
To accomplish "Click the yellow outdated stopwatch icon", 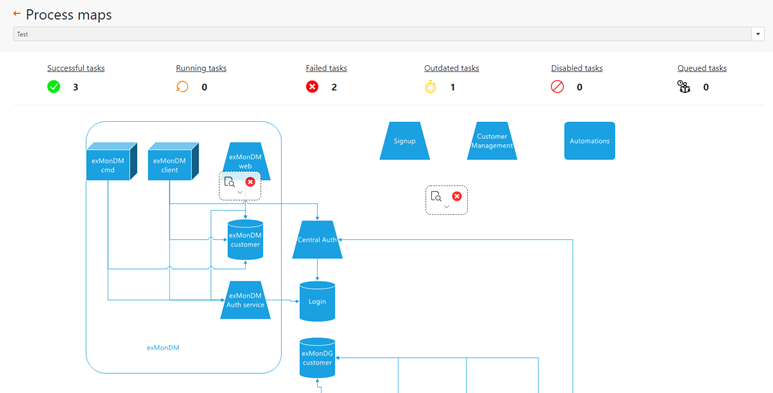I will [x=430, y=87].
